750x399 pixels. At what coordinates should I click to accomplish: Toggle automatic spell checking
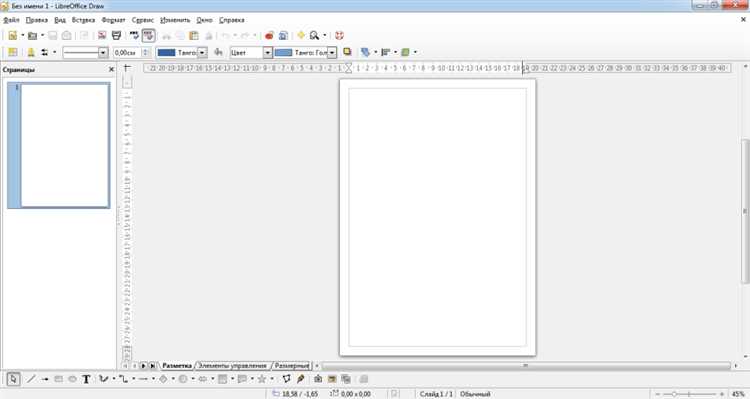click(148, 35)
